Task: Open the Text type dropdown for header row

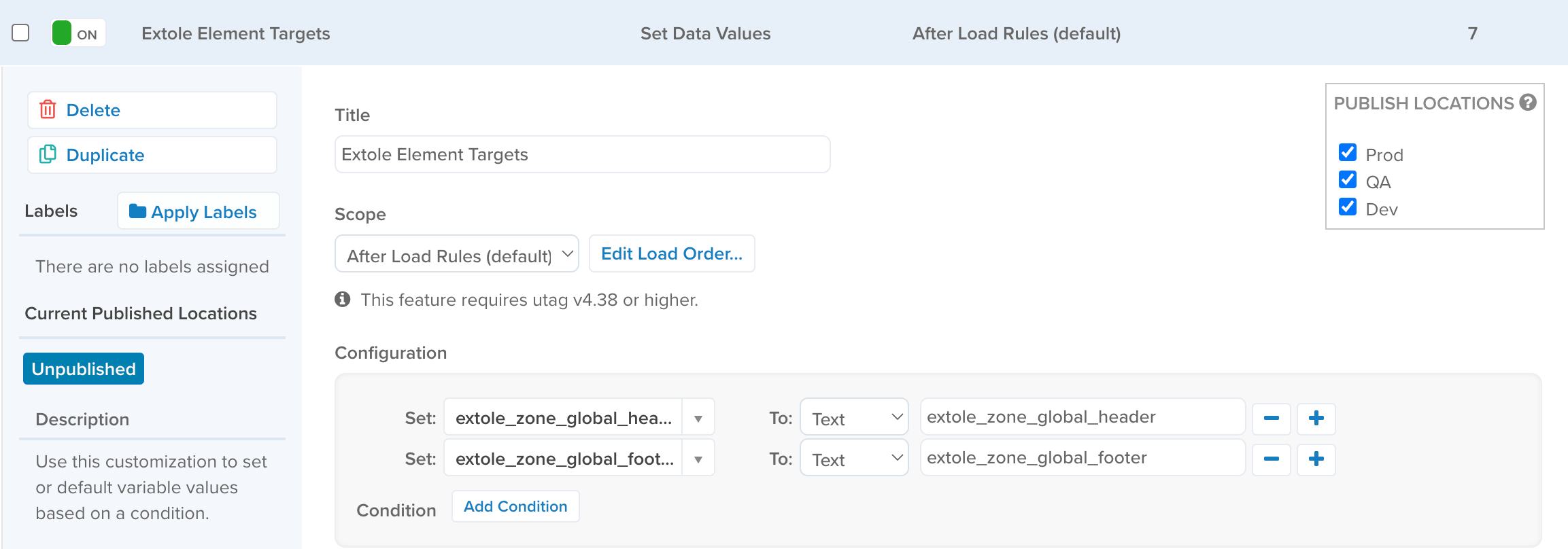Action: (x=854, y=417)
